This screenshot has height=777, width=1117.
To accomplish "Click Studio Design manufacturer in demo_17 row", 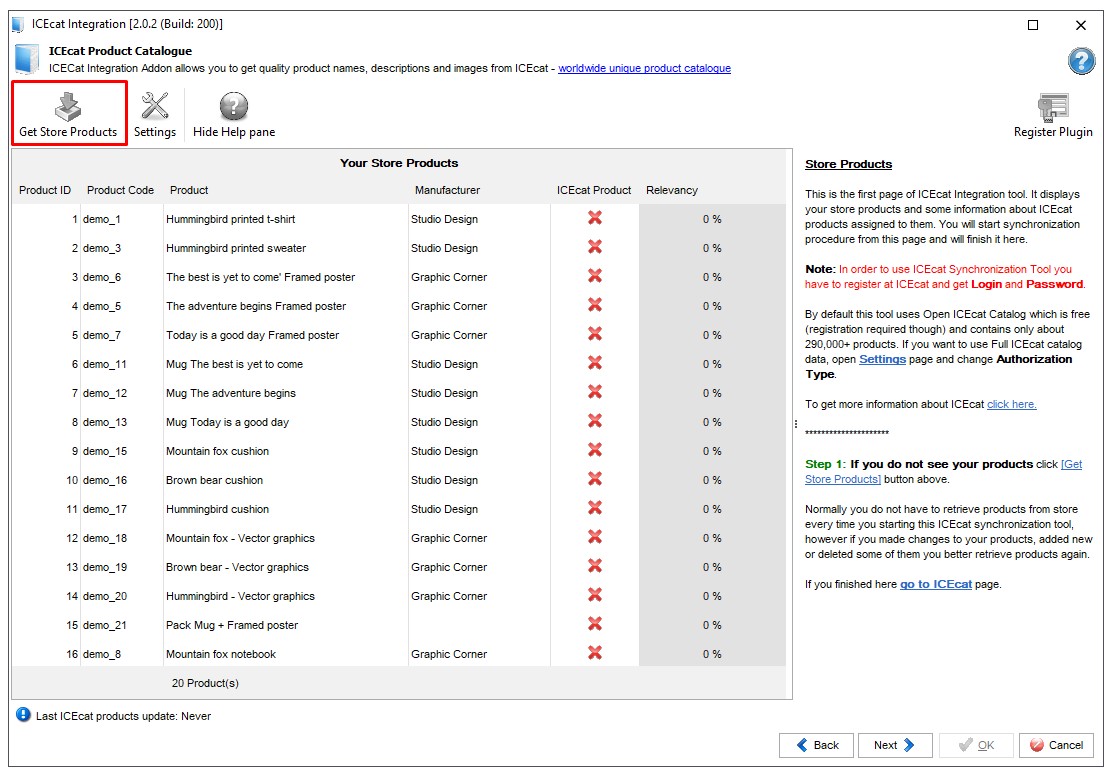I will pyautogui.click(x=445, y=509).
